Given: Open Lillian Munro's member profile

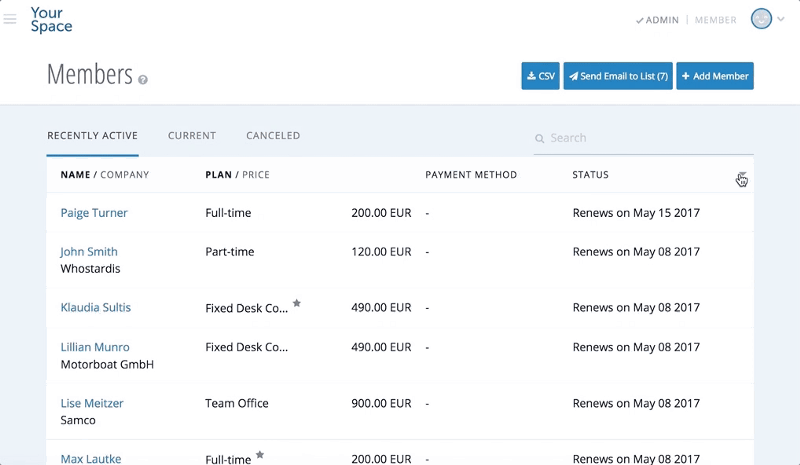Looking at the screenshot, I should [x=95, y=347].
